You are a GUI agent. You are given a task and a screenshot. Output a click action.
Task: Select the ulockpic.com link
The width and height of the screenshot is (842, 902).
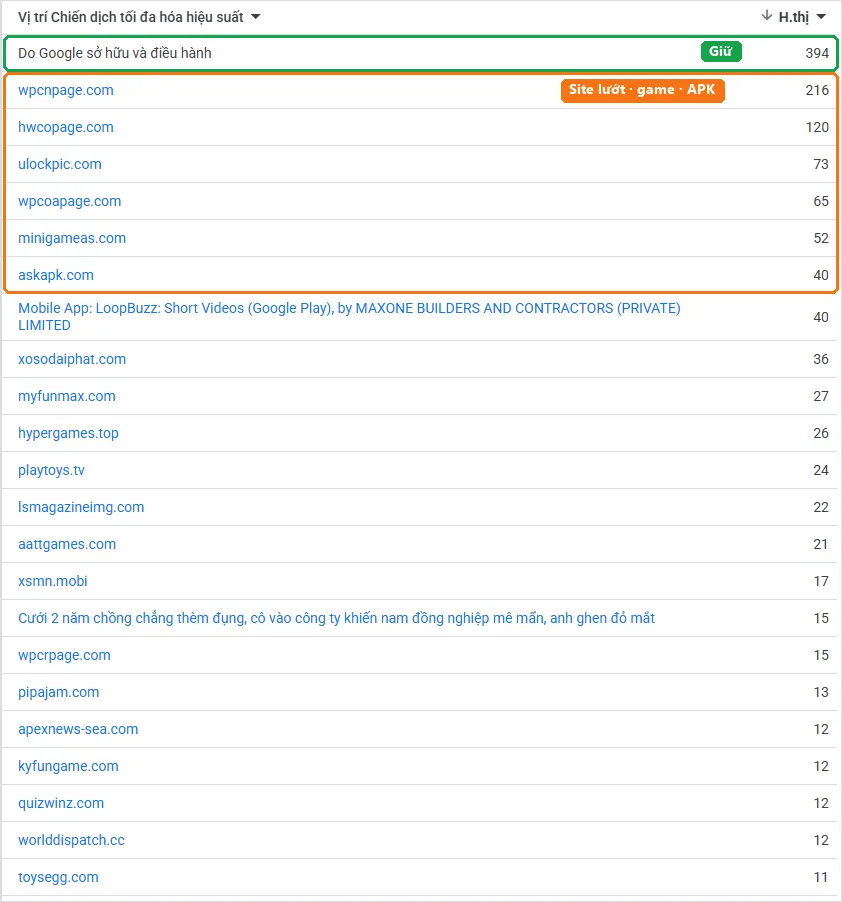tap(60, 164)
